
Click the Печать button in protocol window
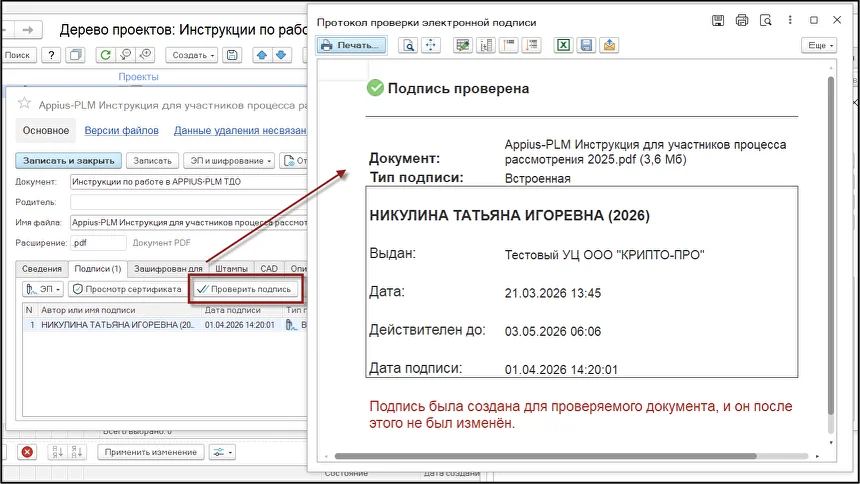coord(351,45)
